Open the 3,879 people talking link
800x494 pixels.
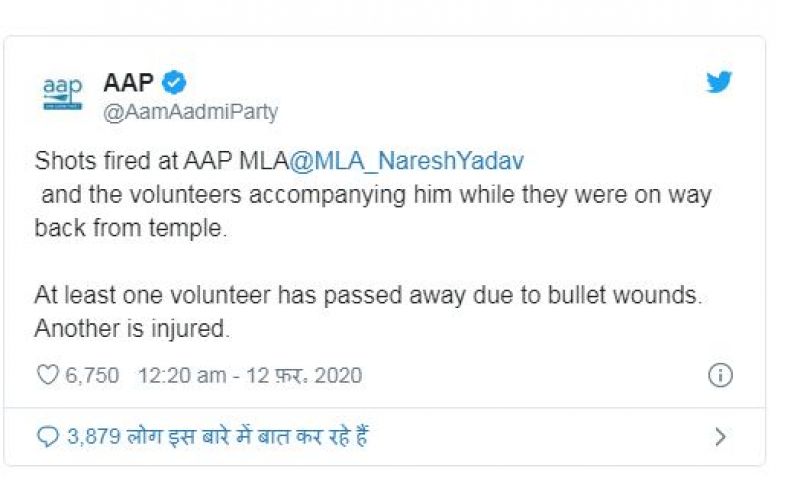217,436
